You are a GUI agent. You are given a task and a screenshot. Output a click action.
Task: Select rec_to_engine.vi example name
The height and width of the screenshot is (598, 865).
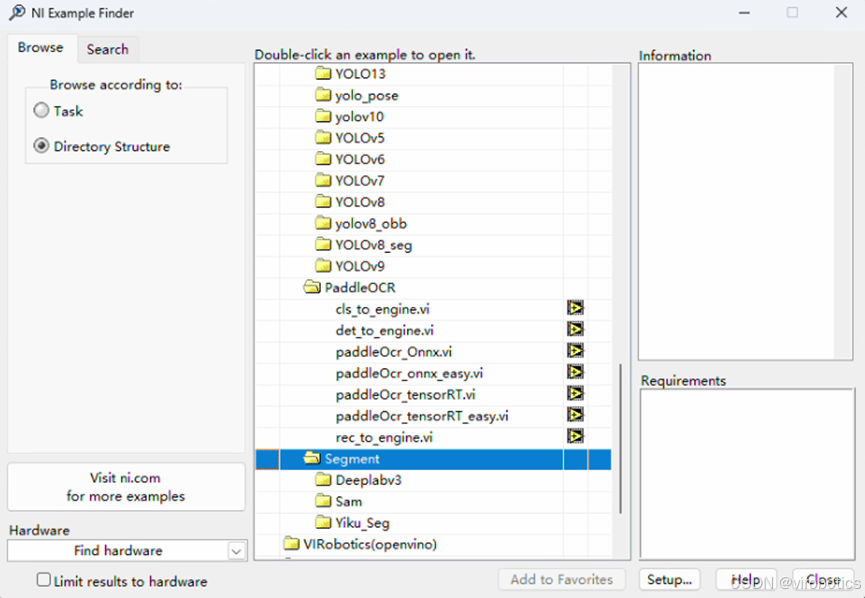point(384,437)
